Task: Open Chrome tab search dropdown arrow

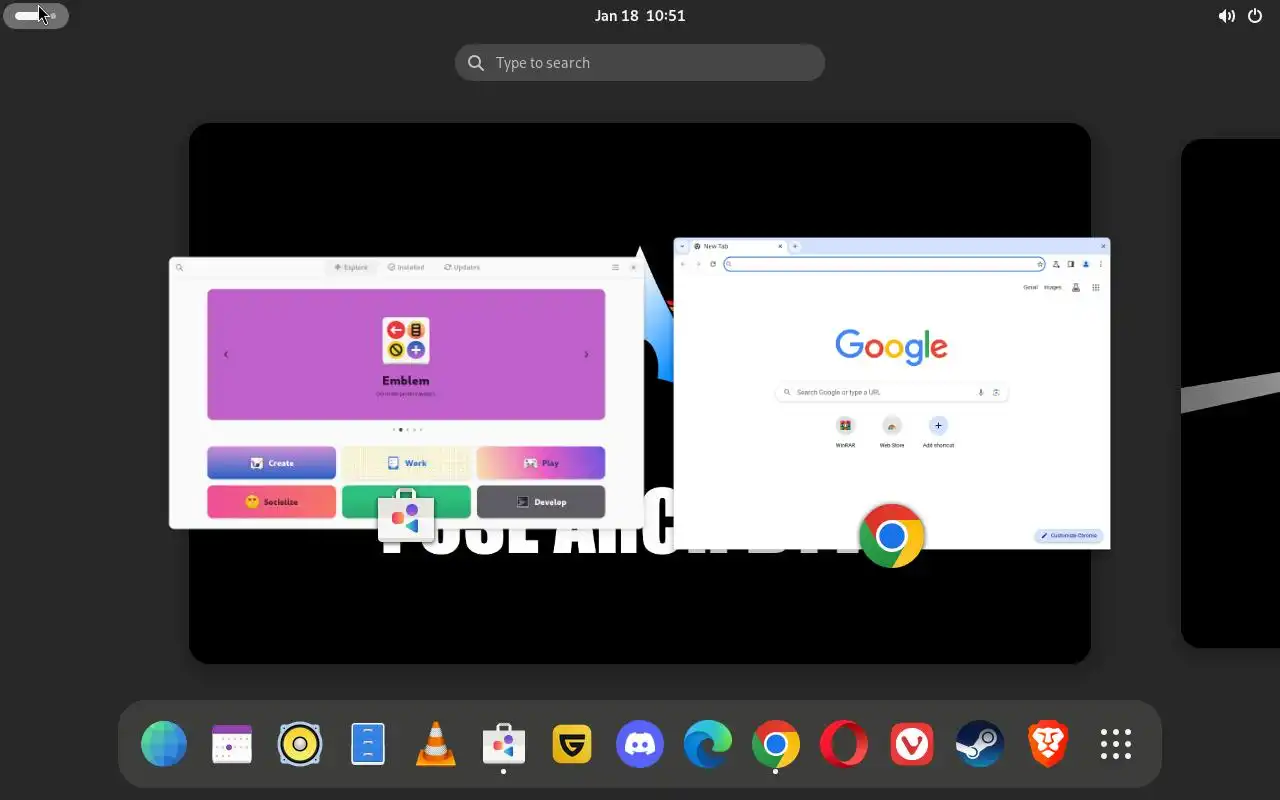Action: [x=682, y=246]
